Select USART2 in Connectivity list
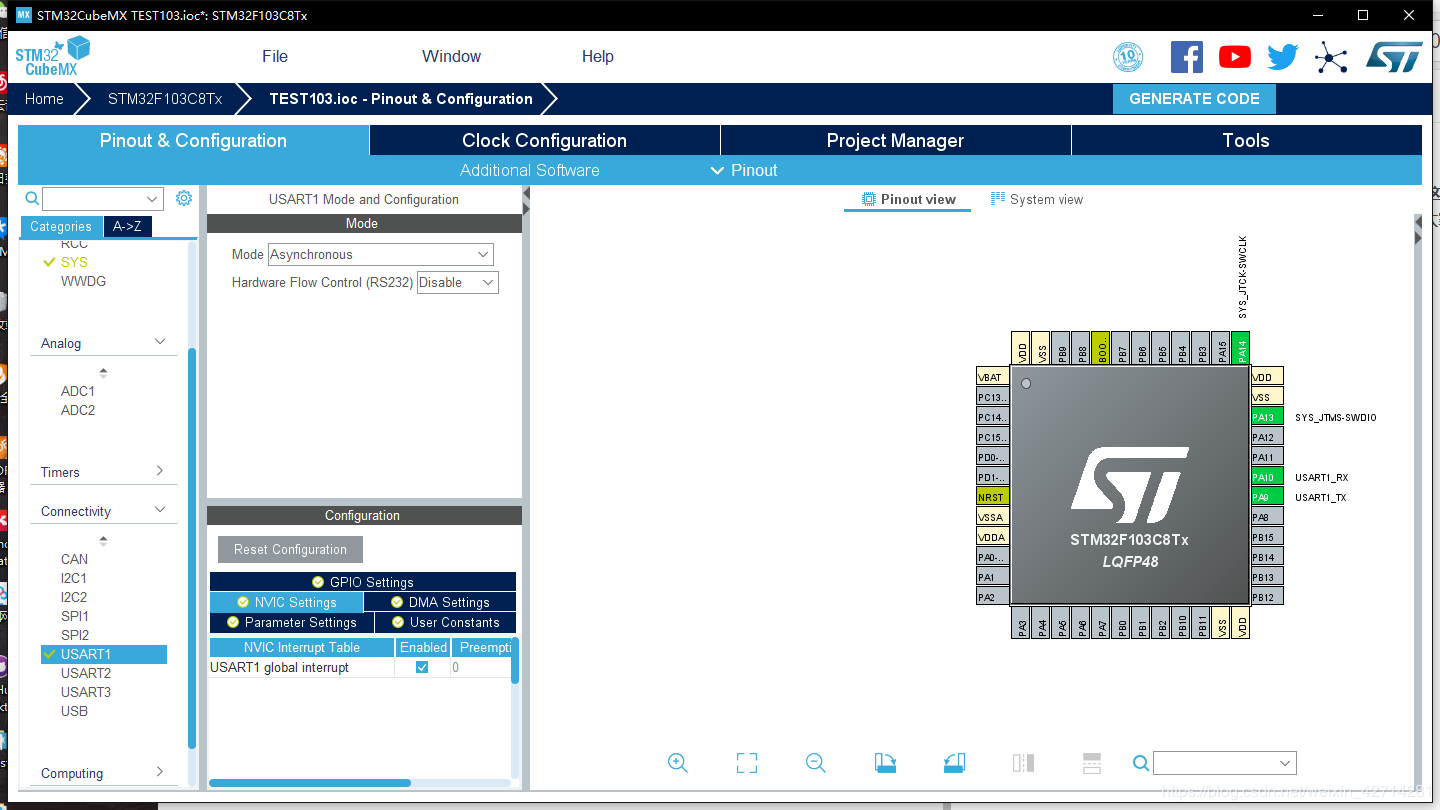 click(86, 673)
